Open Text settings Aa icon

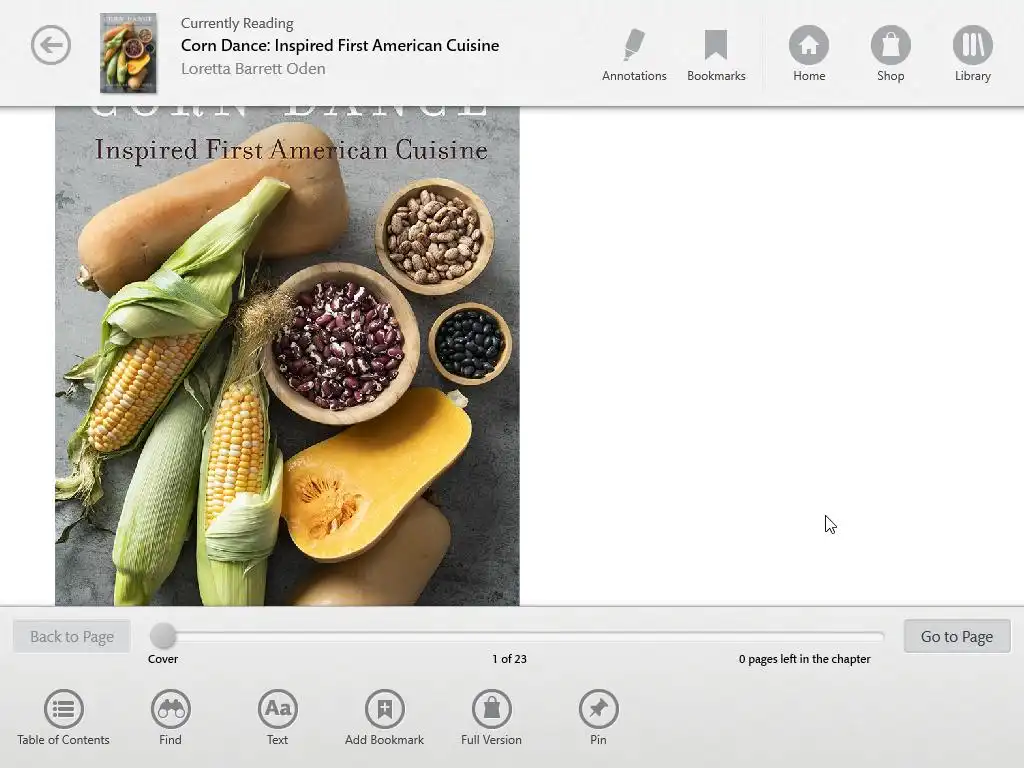(278, 709)
